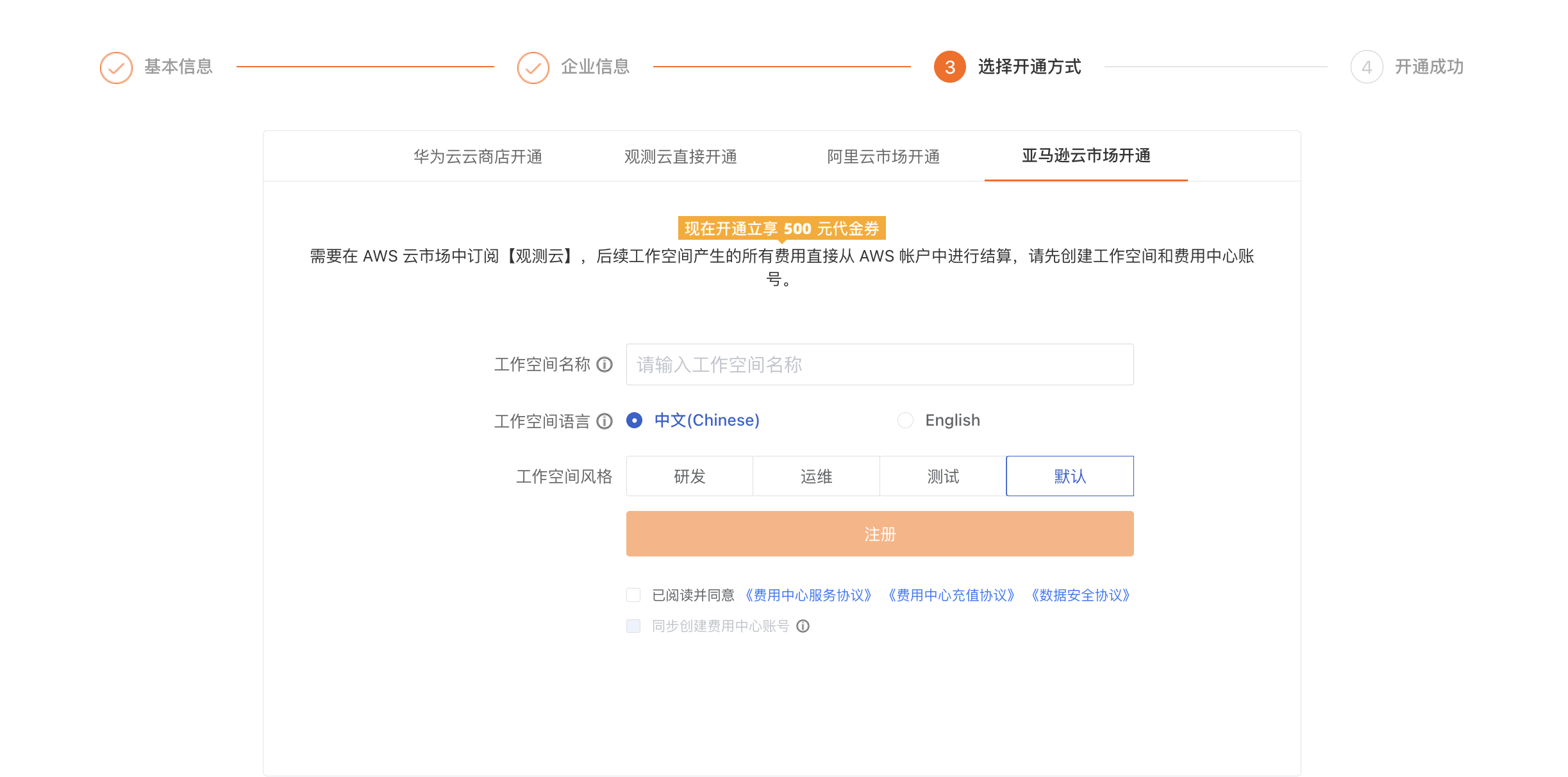Open the info icon beside 工作空间语言
1568x777 pixels.
605,421
